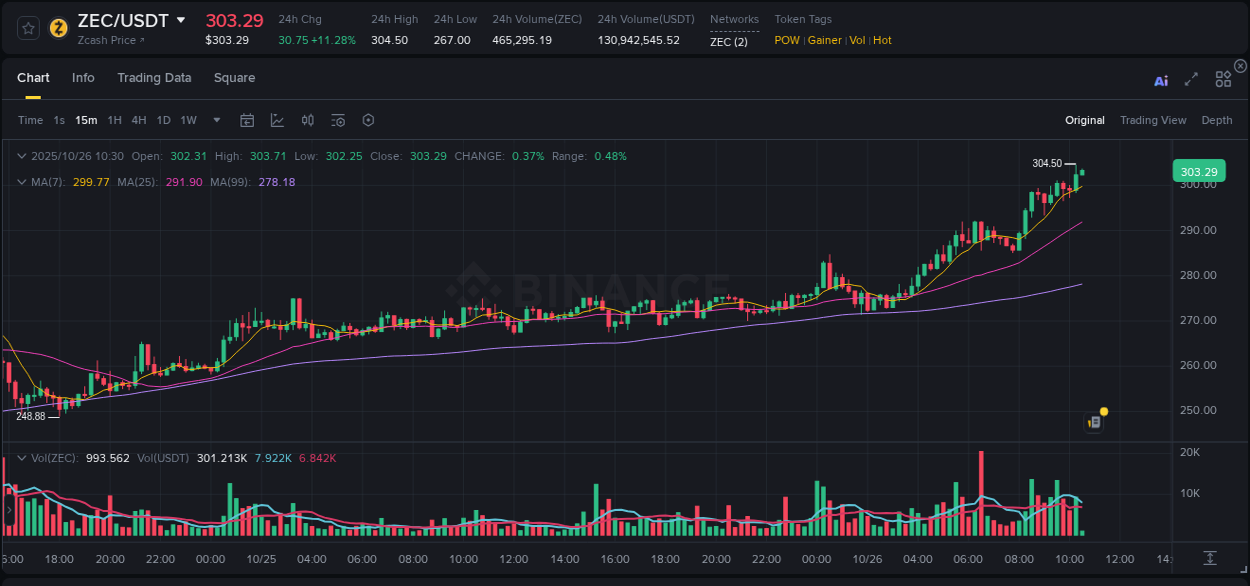Viewport: 1250px width, 586px height.
Task: Open the candlestick display settings icon
Action: pyautogui.click(x=307, y=120)
